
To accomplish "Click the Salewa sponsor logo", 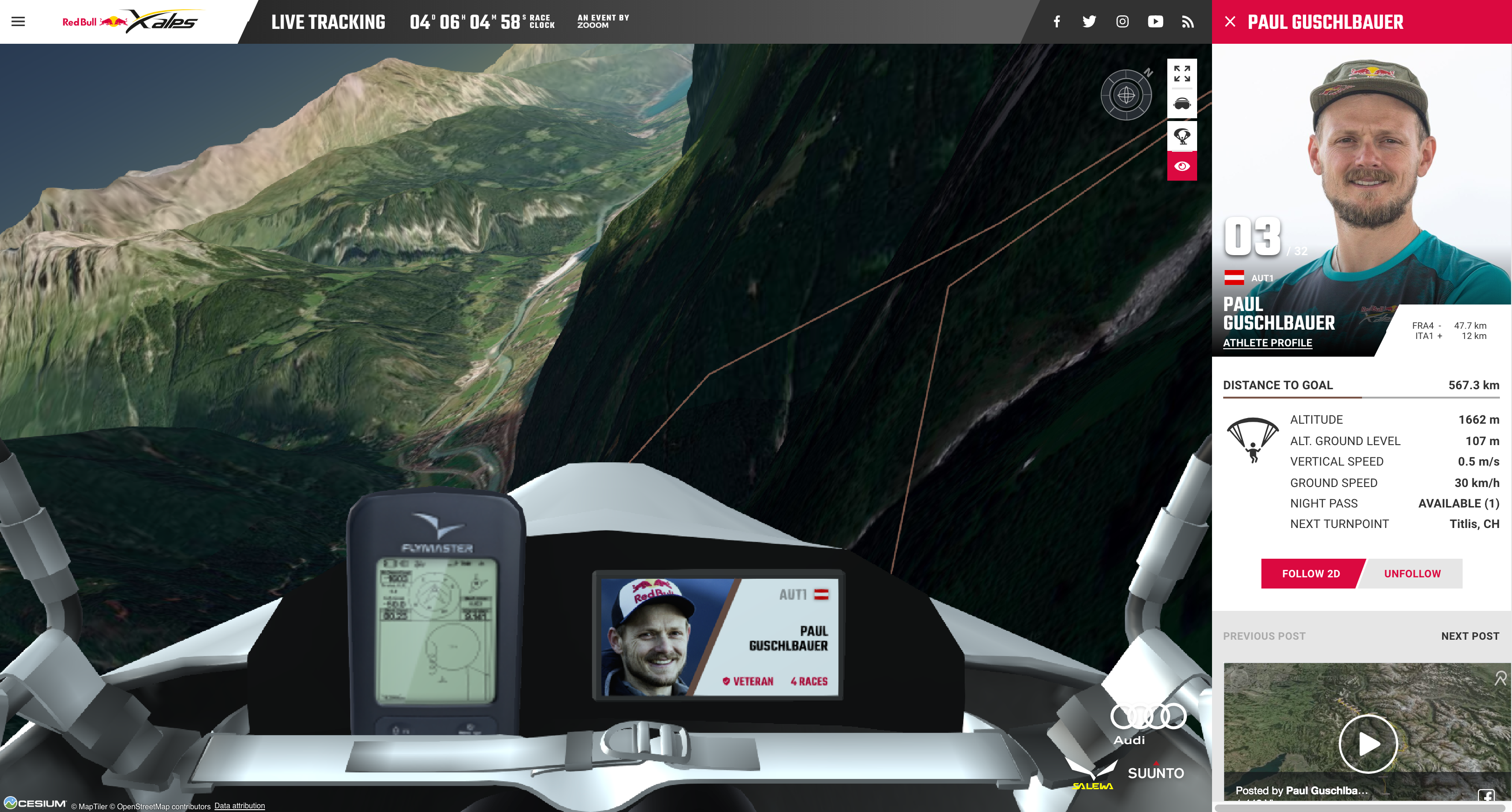I will pyautogui.click(x=1092, y=774).
